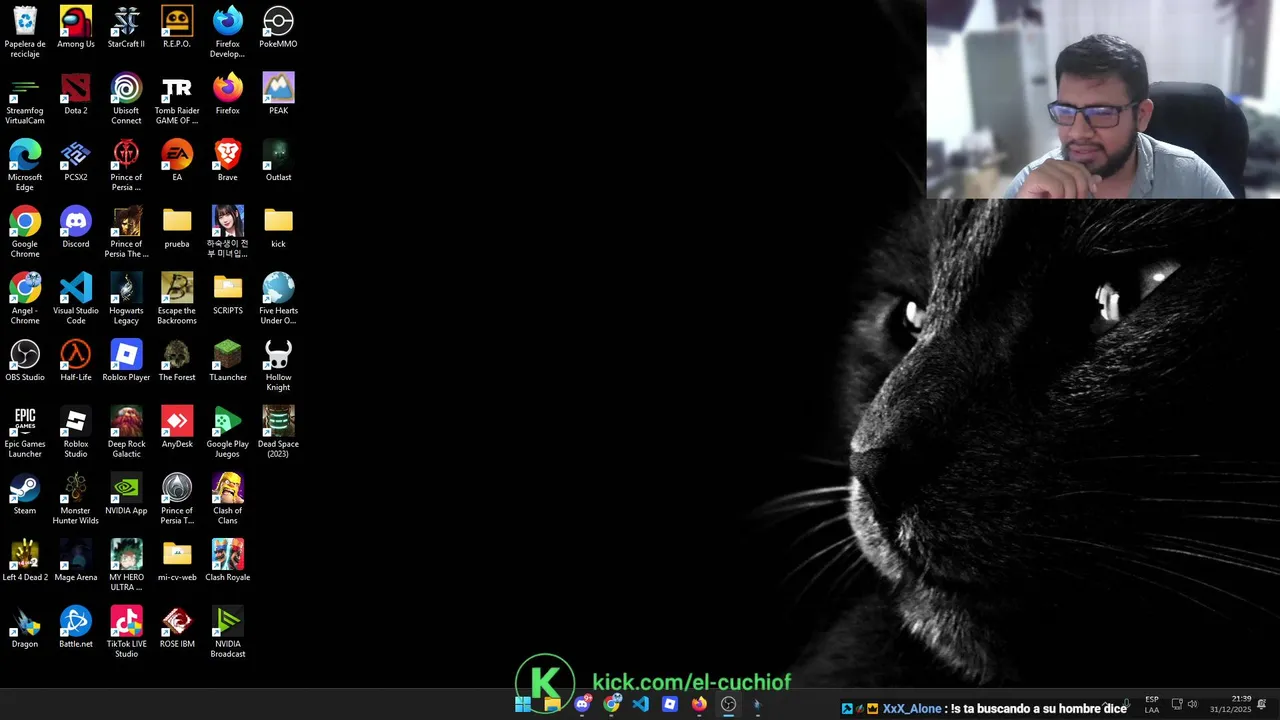Open the Google Play Juegos shortcut
This screenshot has height=720, width=1280.
pos(228,431)
